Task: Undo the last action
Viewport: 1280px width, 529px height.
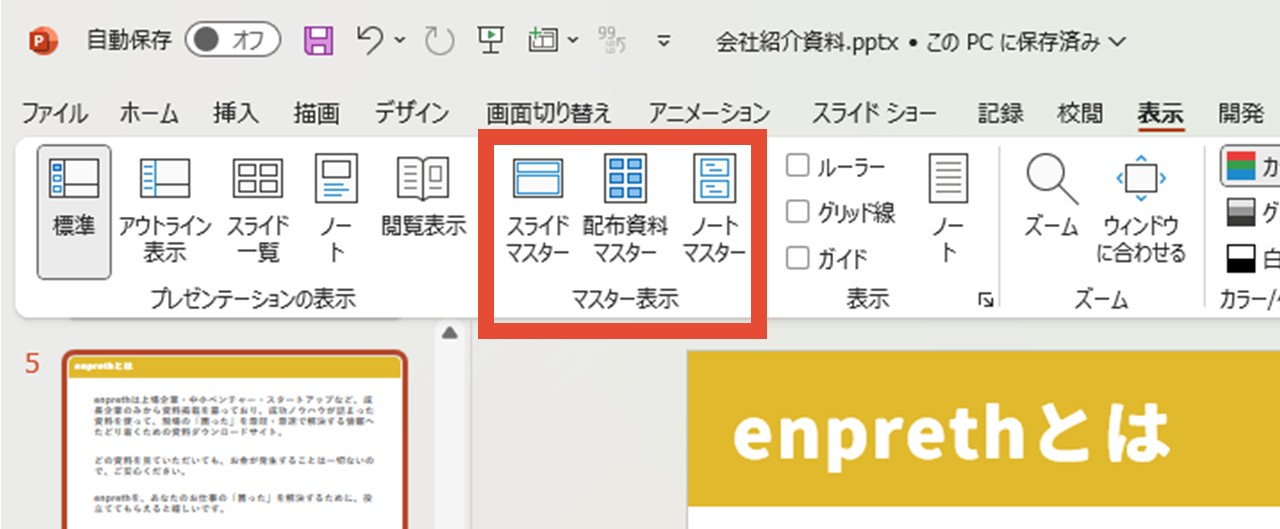Action: click(371, 40)
